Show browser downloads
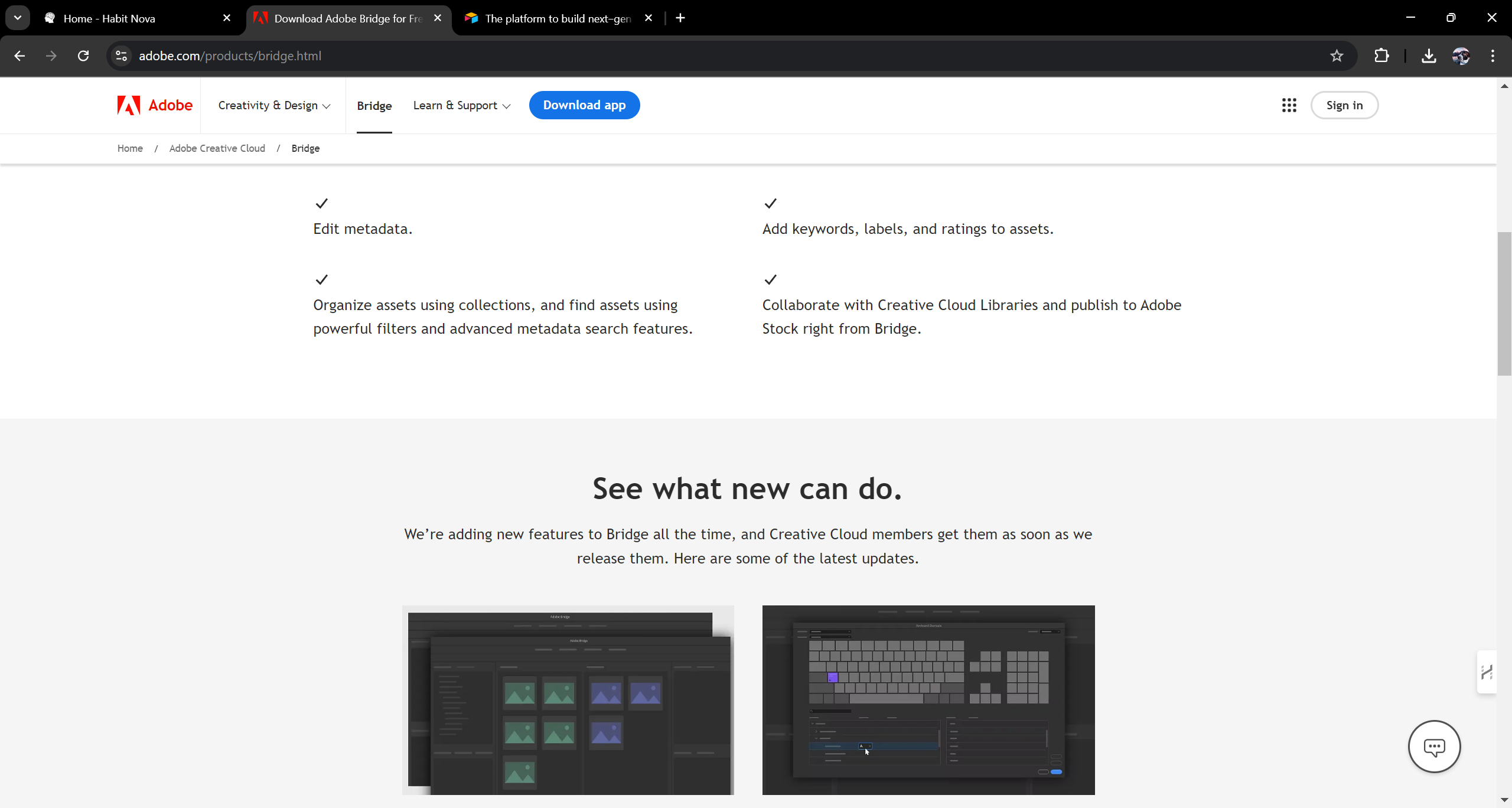The image size is (1512, 808). pyautogui.click(x=1429, y=56)
